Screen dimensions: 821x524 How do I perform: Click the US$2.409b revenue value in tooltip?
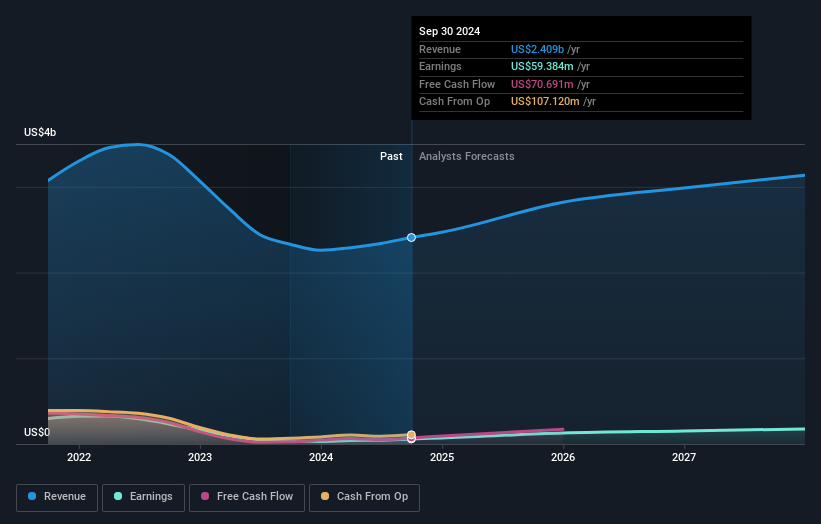pos(537,49)
